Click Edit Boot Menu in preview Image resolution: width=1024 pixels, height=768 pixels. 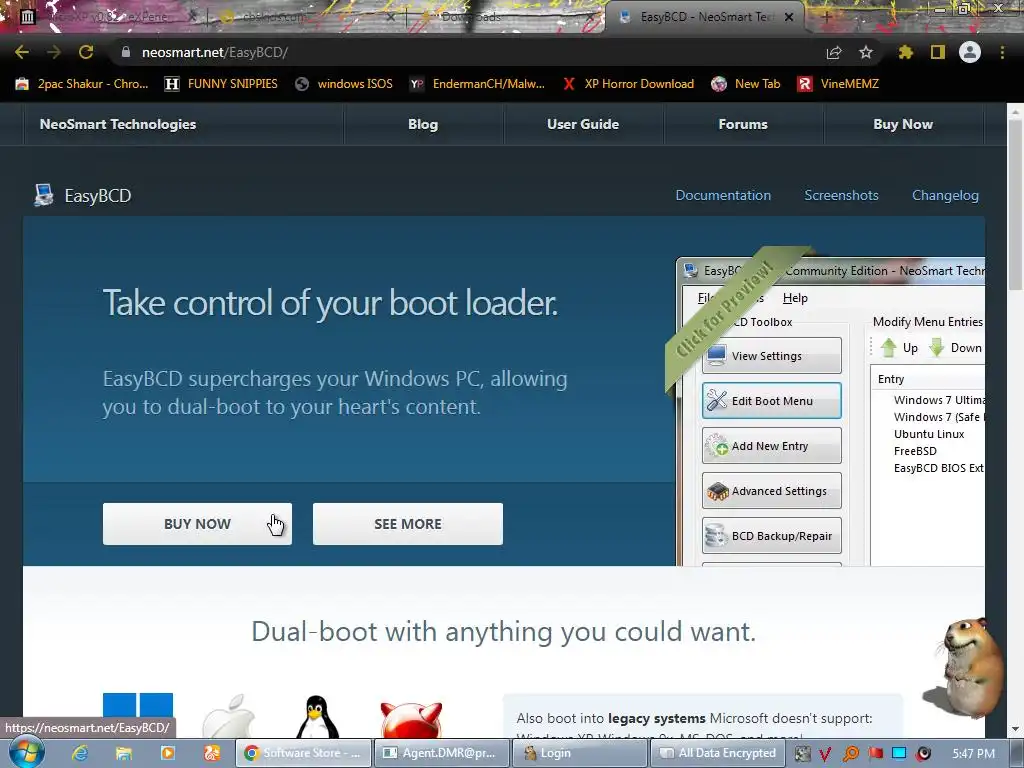click(x=772, y=400)
